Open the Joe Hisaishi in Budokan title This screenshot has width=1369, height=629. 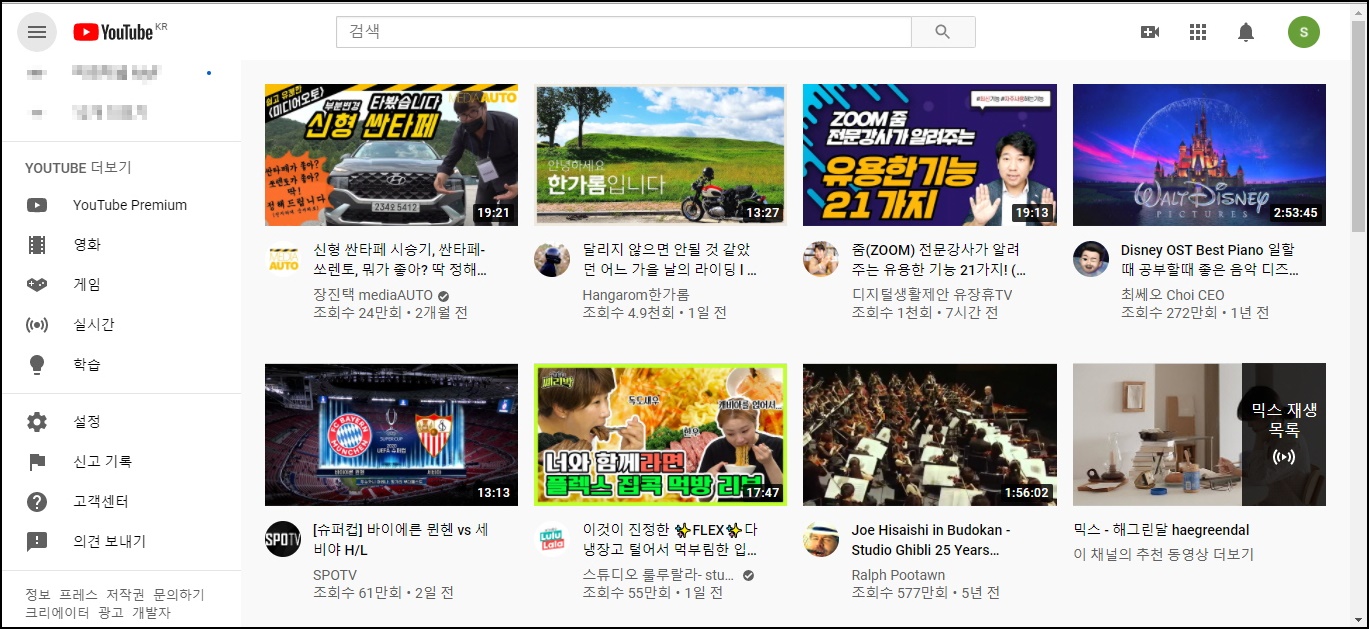click(931, 539)
